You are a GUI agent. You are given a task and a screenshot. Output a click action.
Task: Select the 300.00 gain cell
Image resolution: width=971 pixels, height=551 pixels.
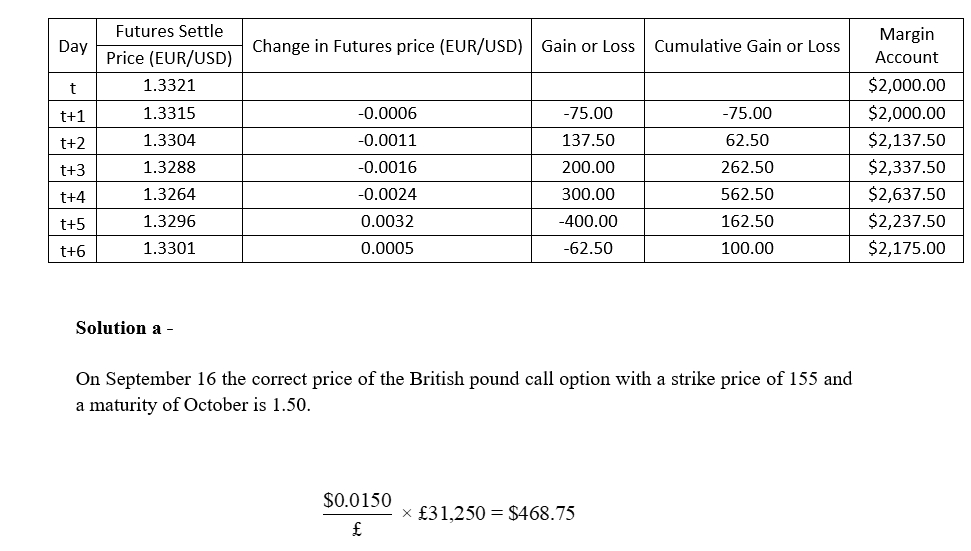[588, 194]
